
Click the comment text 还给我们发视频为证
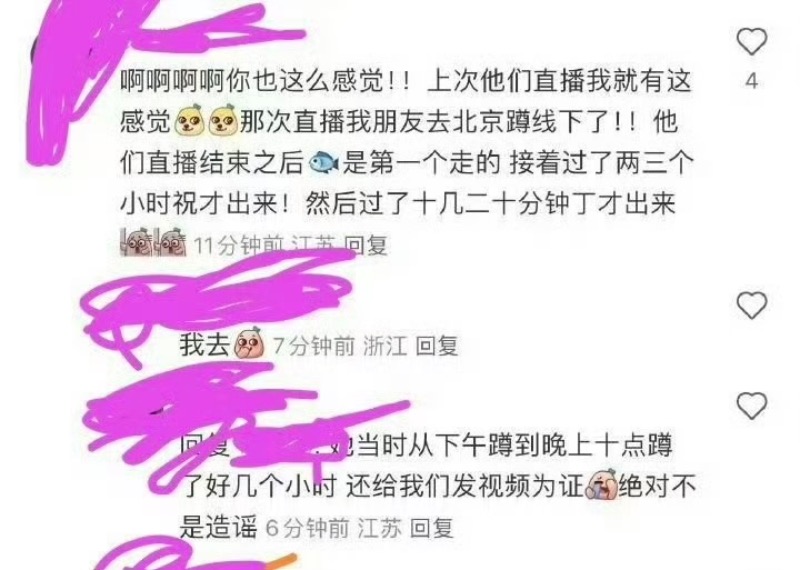click(x=464, y=486)
